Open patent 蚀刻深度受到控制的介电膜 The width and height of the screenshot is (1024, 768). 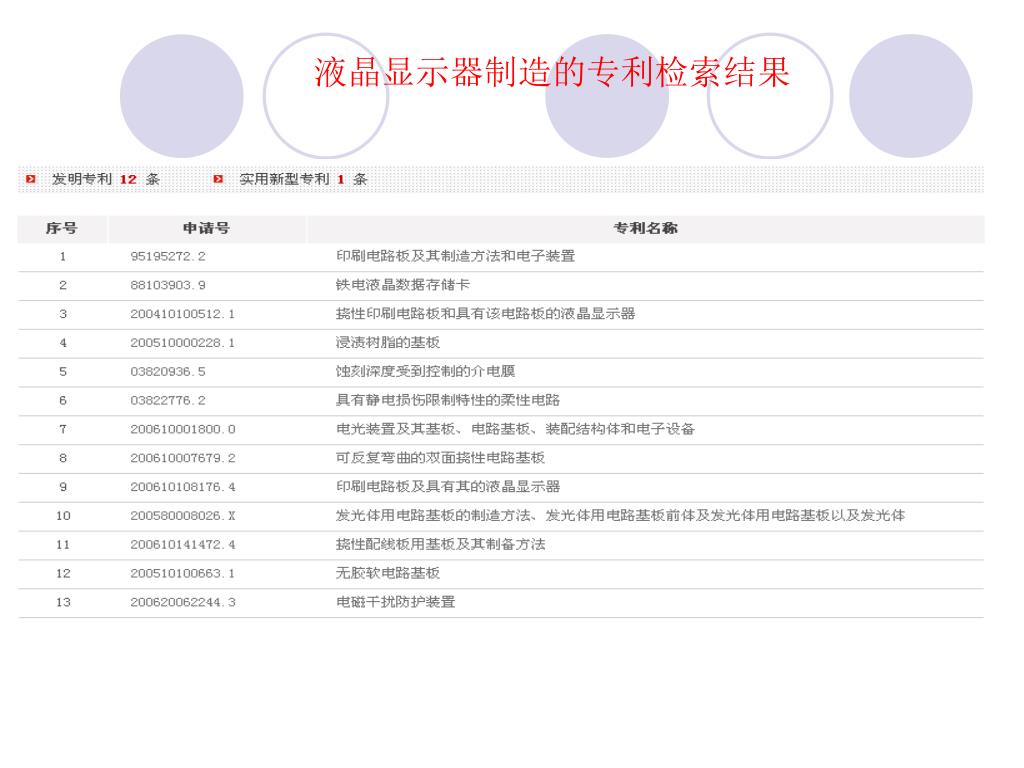coord(425,371)
